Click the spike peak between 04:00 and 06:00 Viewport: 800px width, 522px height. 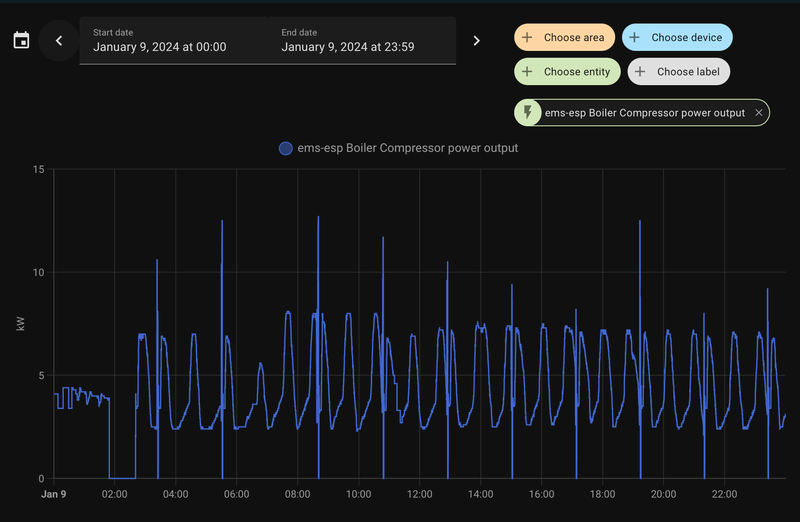click(222, 221)
